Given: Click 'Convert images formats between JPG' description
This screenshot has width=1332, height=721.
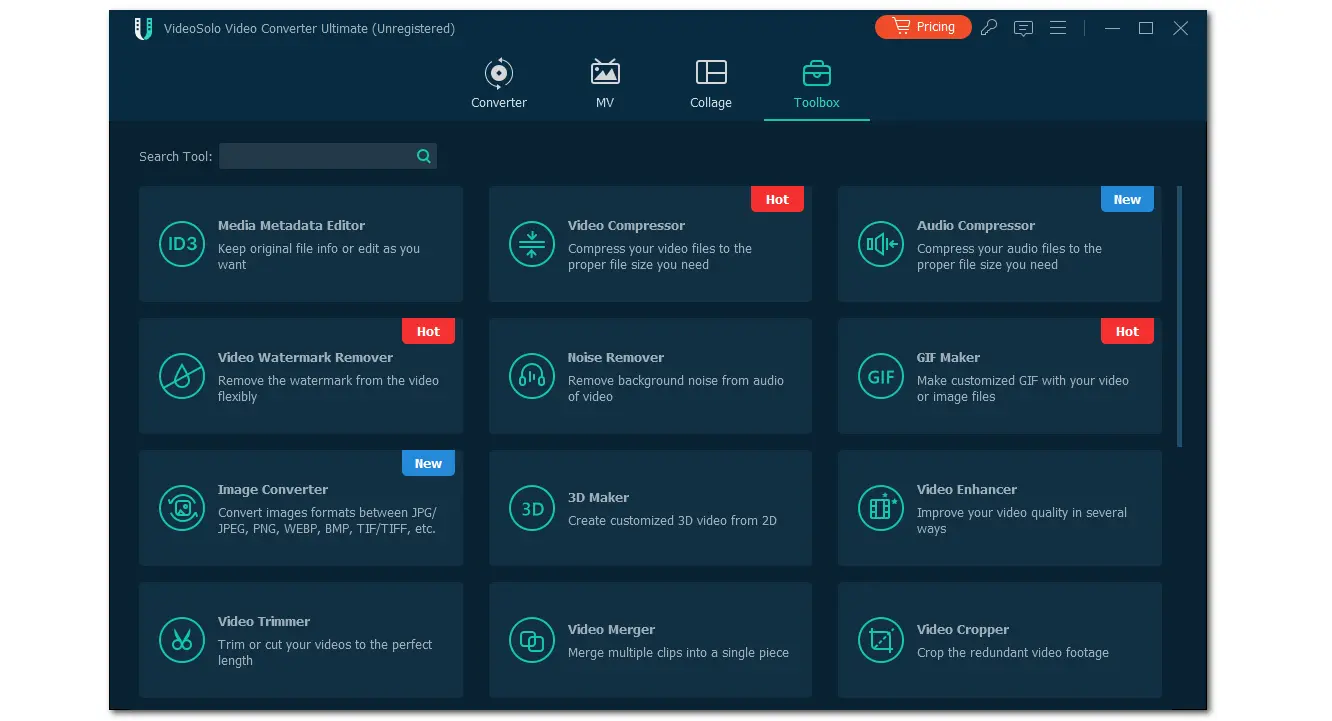Looking at the screenshot, I should (x=327, y=521).
